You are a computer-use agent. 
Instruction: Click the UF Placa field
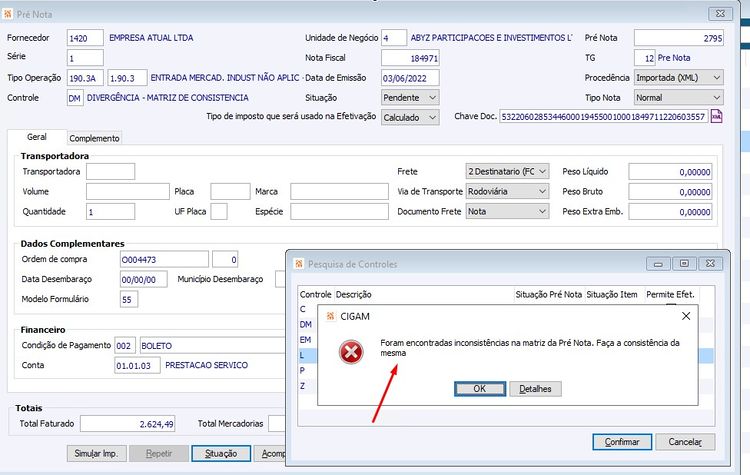[x=219, y=211]
